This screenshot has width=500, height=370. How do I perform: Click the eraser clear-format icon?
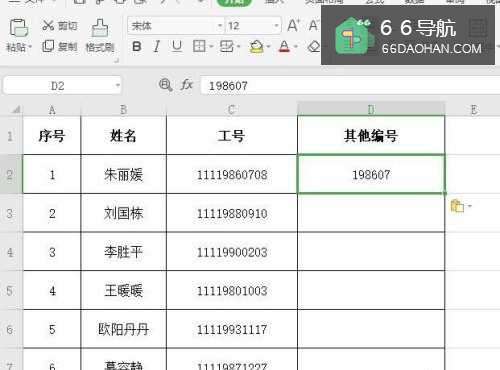(x=313, y=47)
